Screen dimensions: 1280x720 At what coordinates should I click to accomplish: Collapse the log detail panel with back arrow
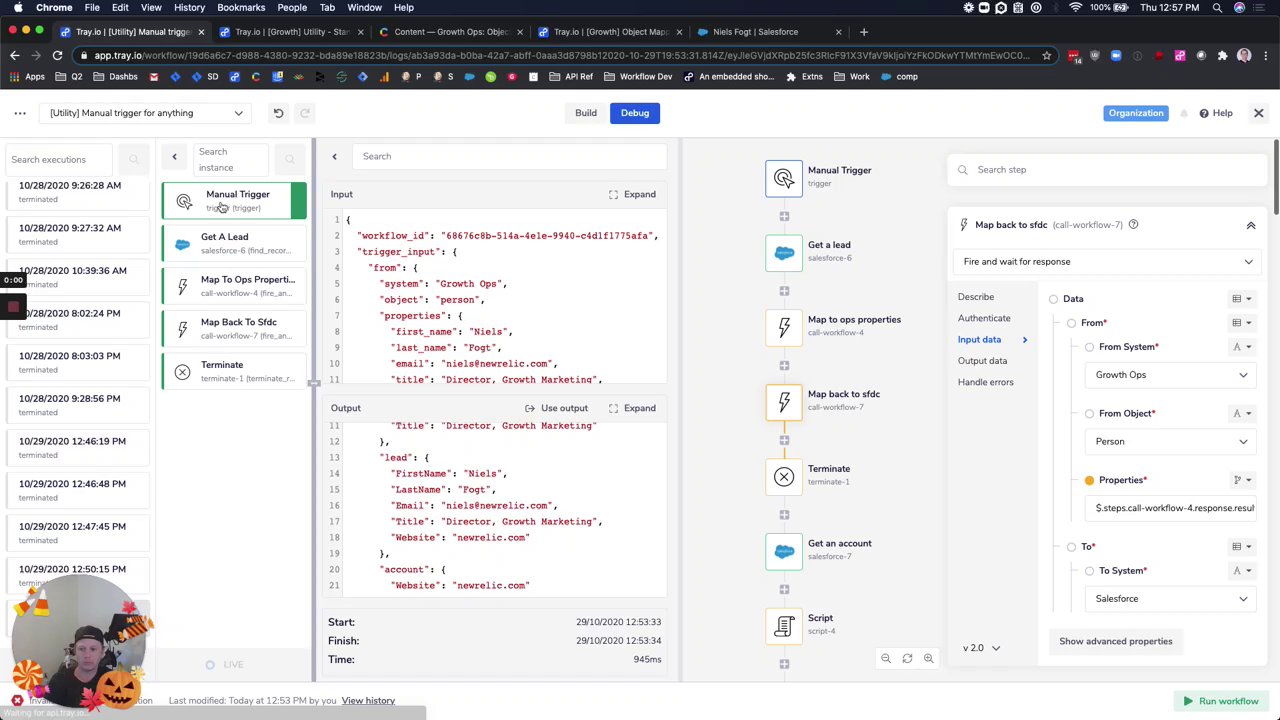(x=334, y=156)
